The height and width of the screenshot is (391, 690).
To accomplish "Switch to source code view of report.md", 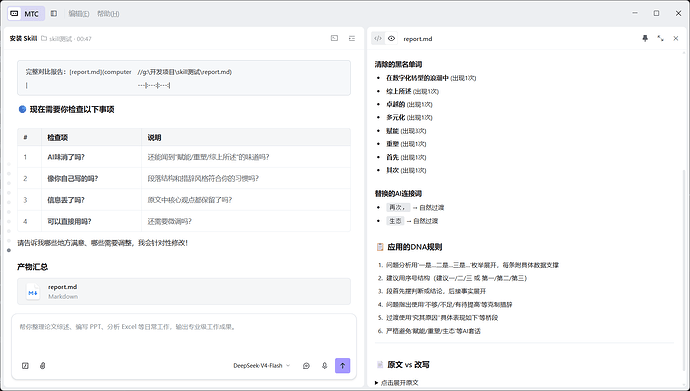I will tap(378, 38).
